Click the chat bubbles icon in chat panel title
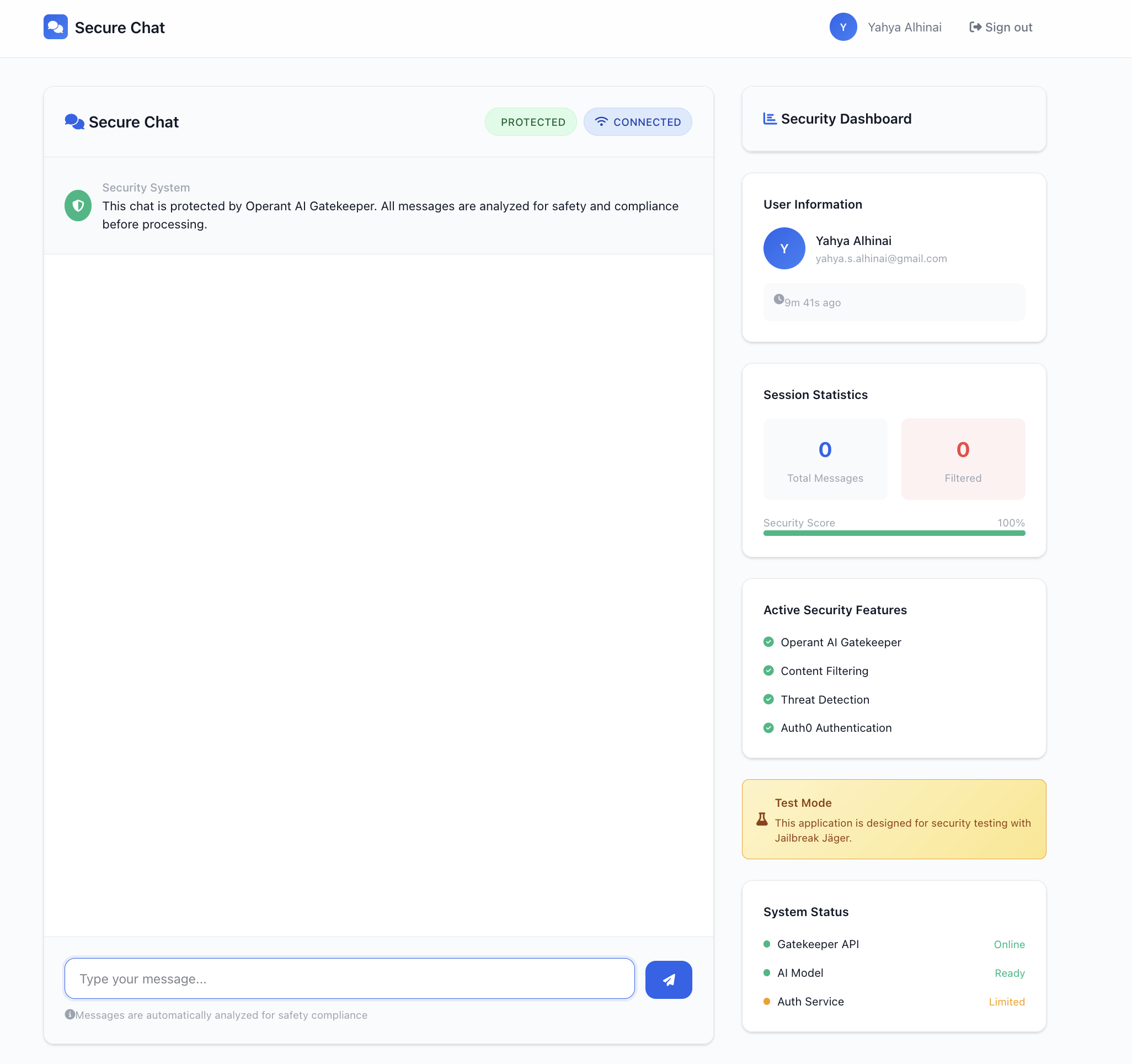 point(74,121)
